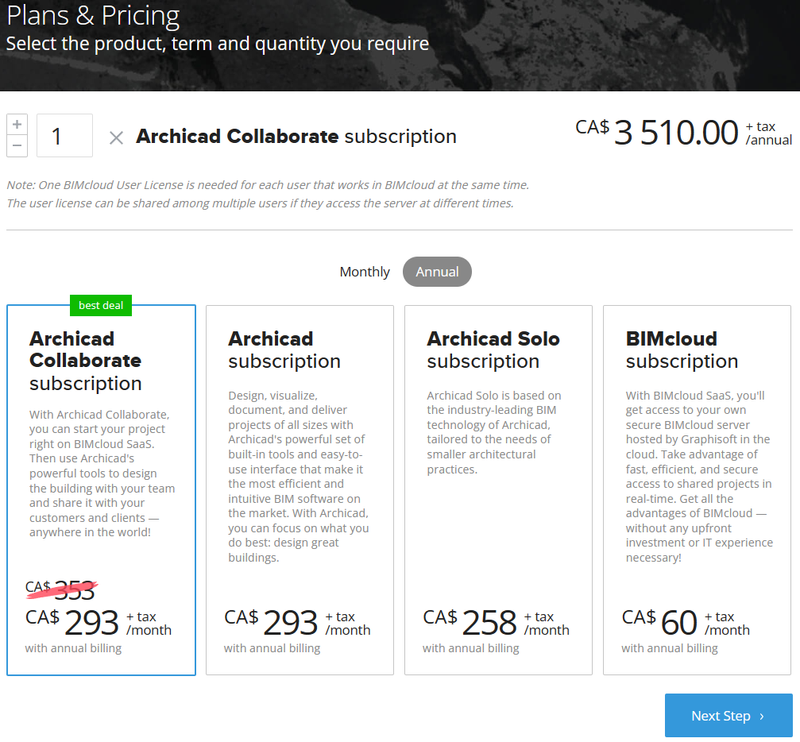Click the multiplication × icon beside quantity
This screenshot has height=742, width=800.
point(116,137)
